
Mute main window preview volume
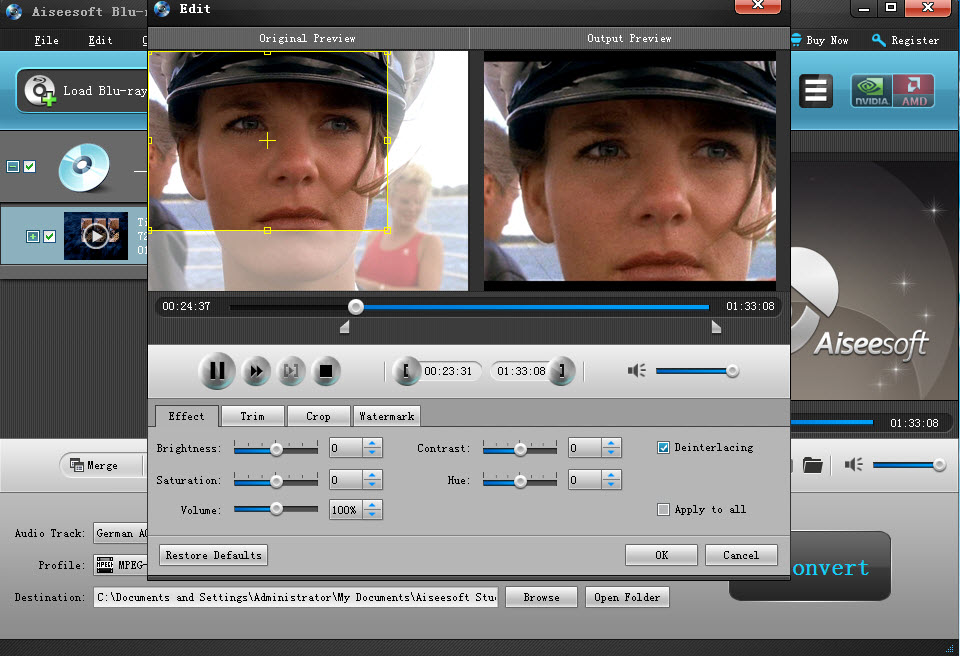[853, 465]
